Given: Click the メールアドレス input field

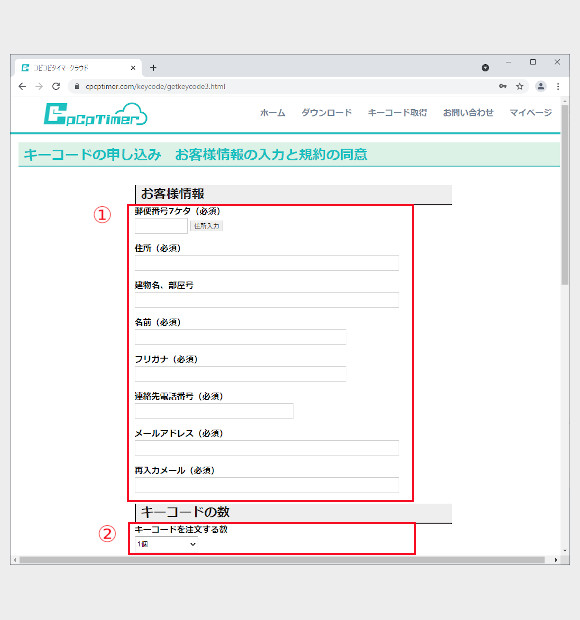Looking at the screenshot, I should click(266, 448).
